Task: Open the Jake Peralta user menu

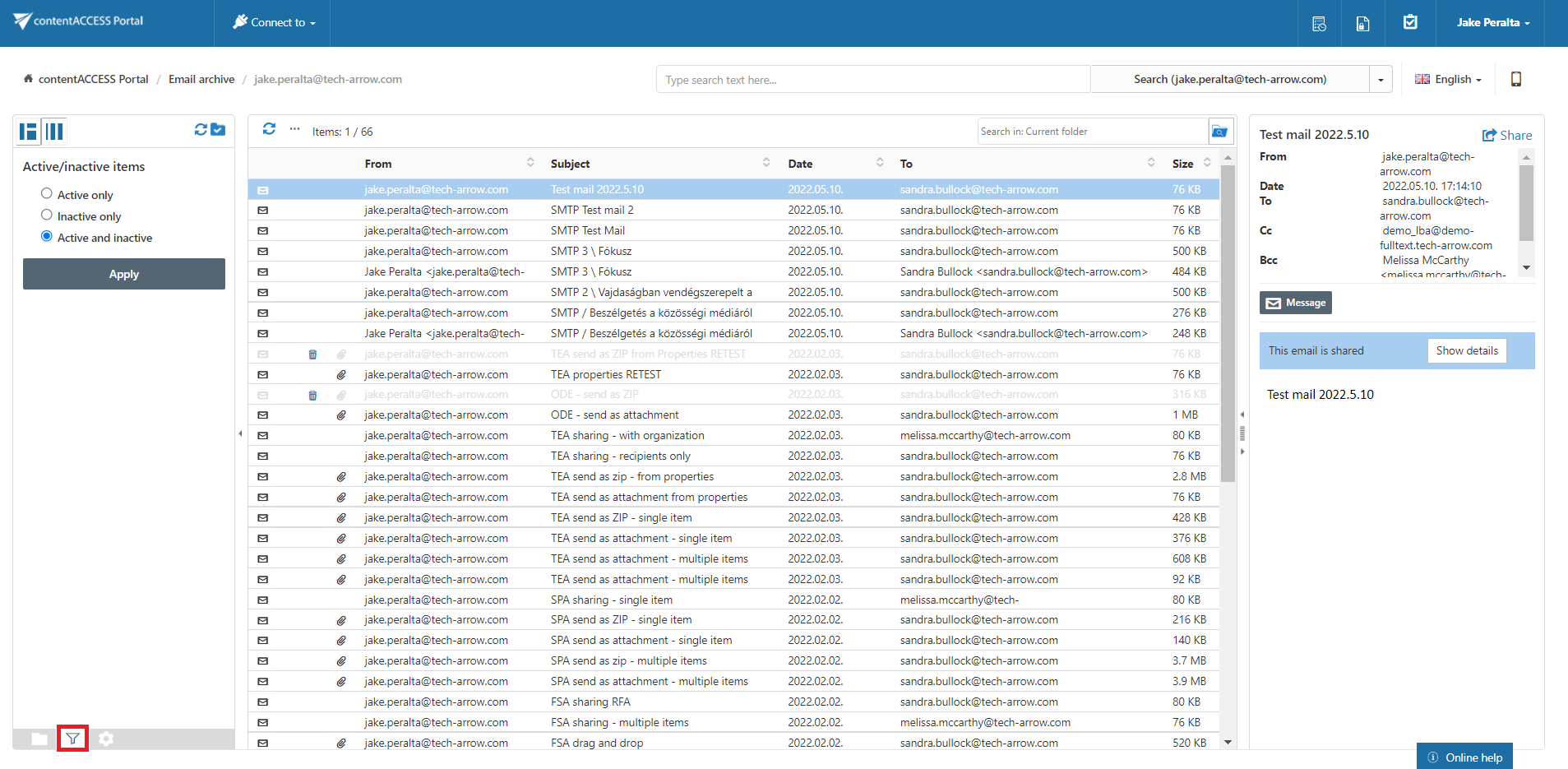Action: coord(1492,23)
